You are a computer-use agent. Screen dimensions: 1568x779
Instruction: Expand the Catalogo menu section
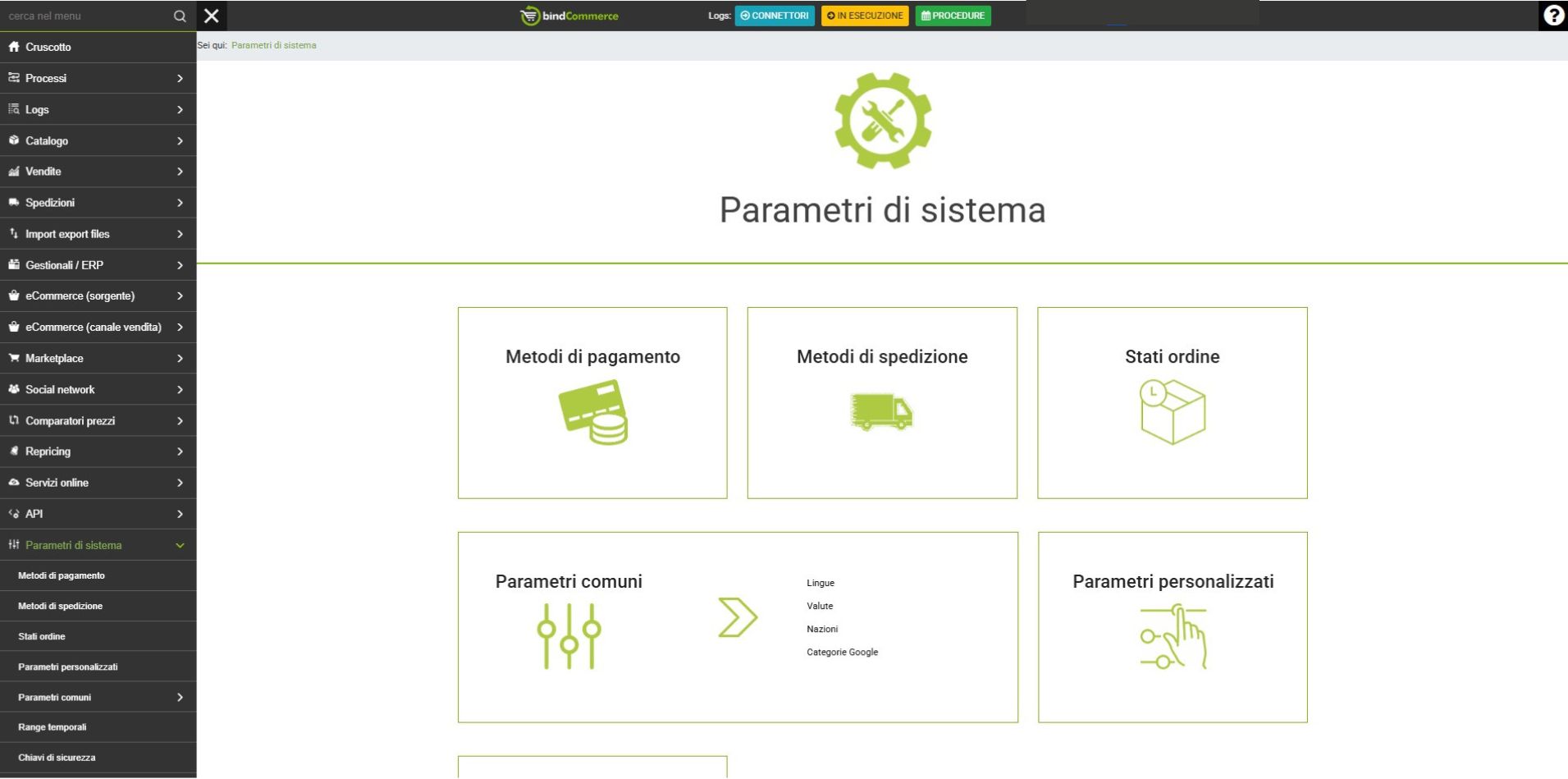coord(98,141)
